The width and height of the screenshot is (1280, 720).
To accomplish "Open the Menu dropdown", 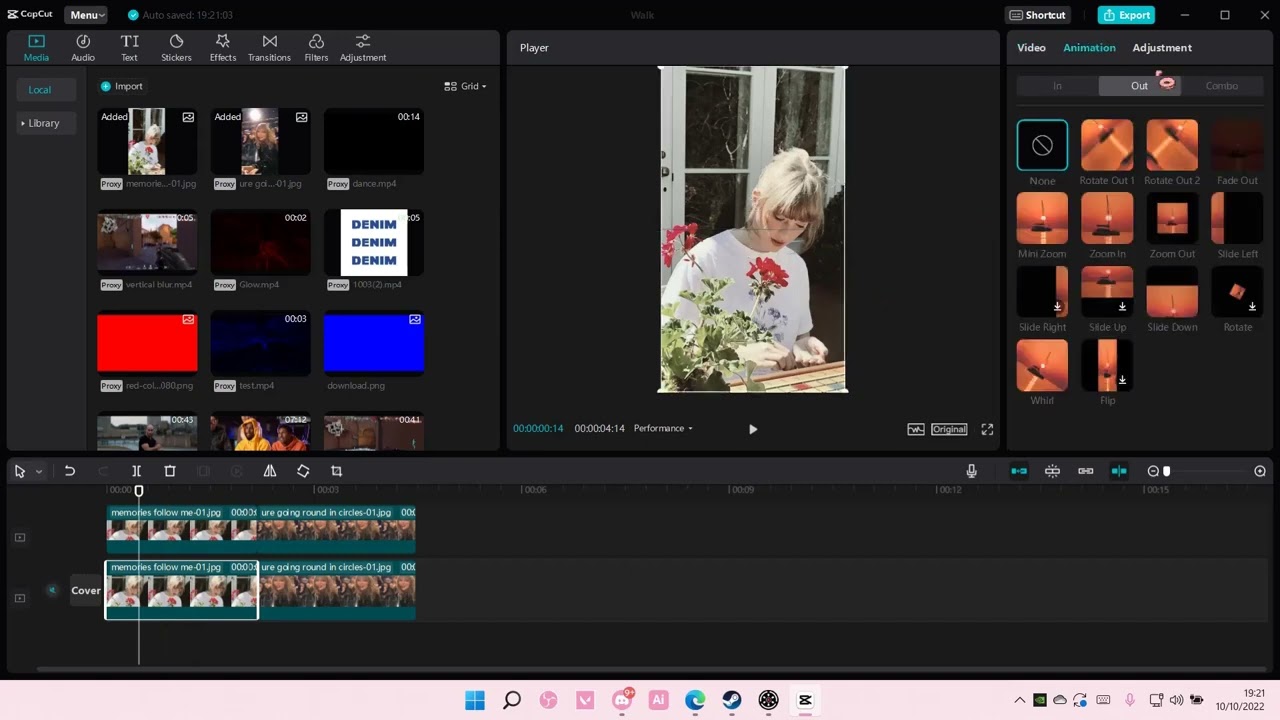I will click(x=87, y=15).
